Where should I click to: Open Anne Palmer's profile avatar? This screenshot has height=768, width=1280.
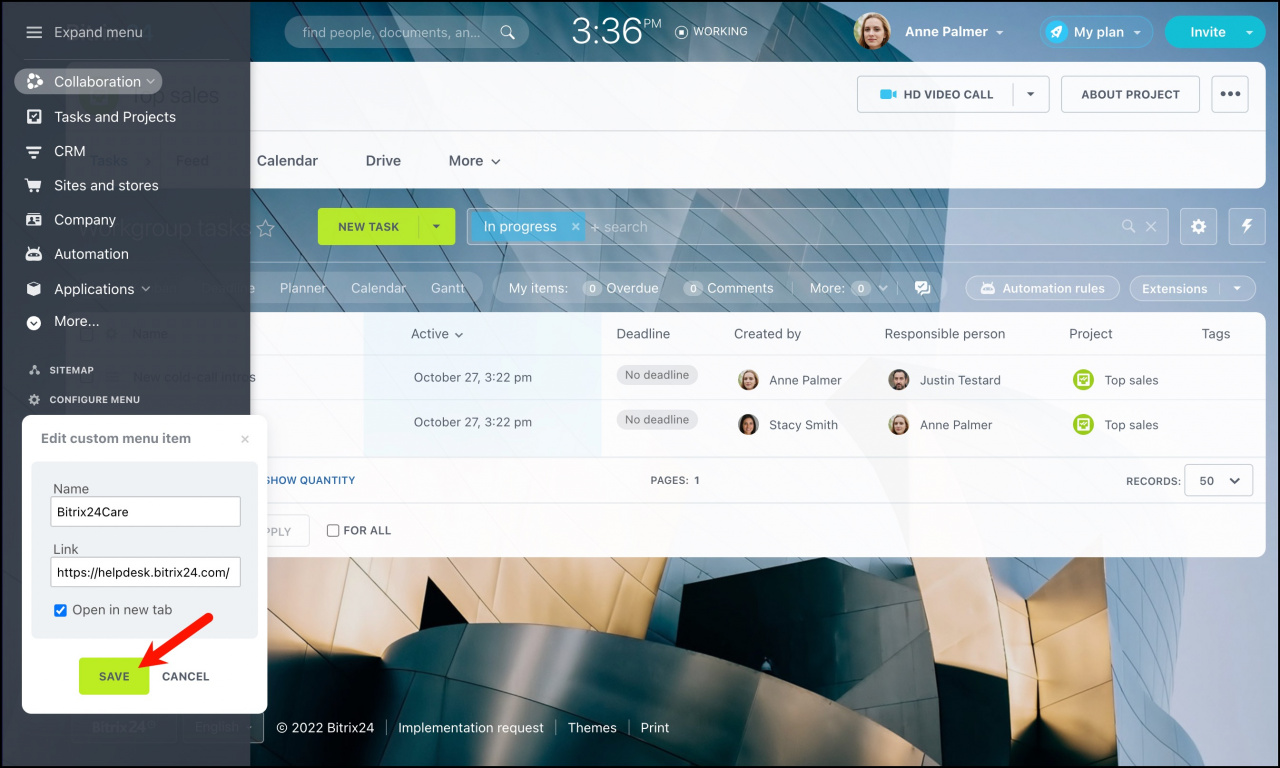[x=872, y=32]
